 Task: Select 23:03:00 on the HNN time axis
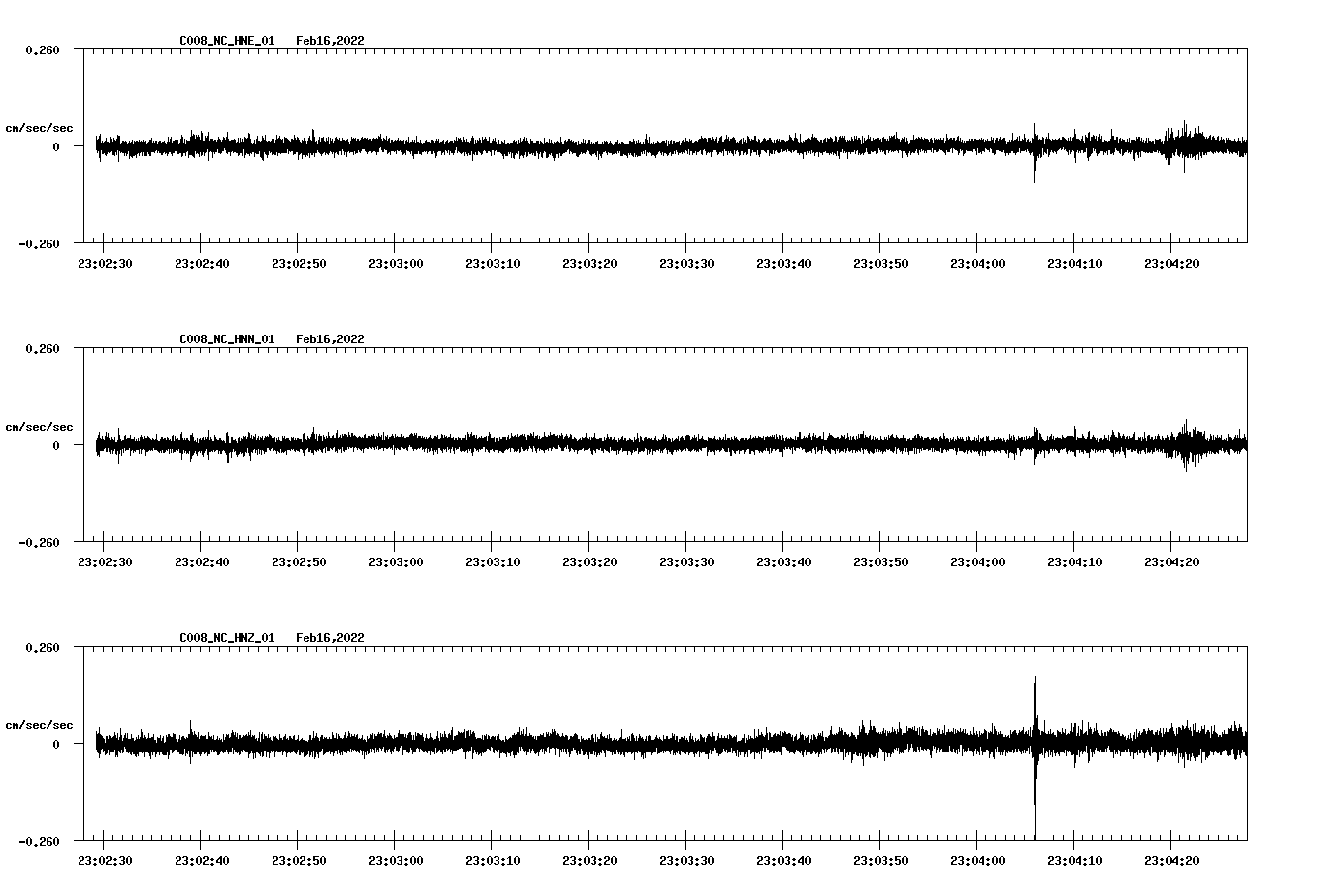click(396, 562)
